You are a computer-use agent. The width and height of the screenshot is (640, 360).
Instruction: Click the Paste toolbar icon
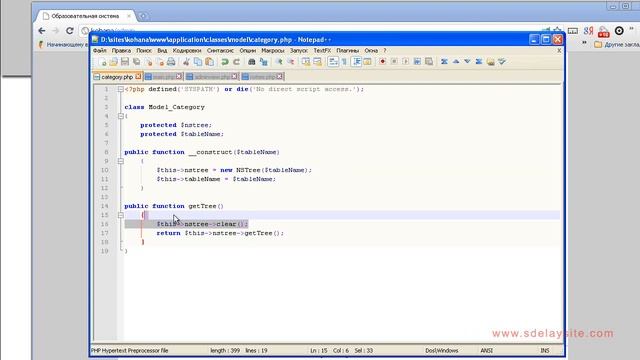pos(209,62)
